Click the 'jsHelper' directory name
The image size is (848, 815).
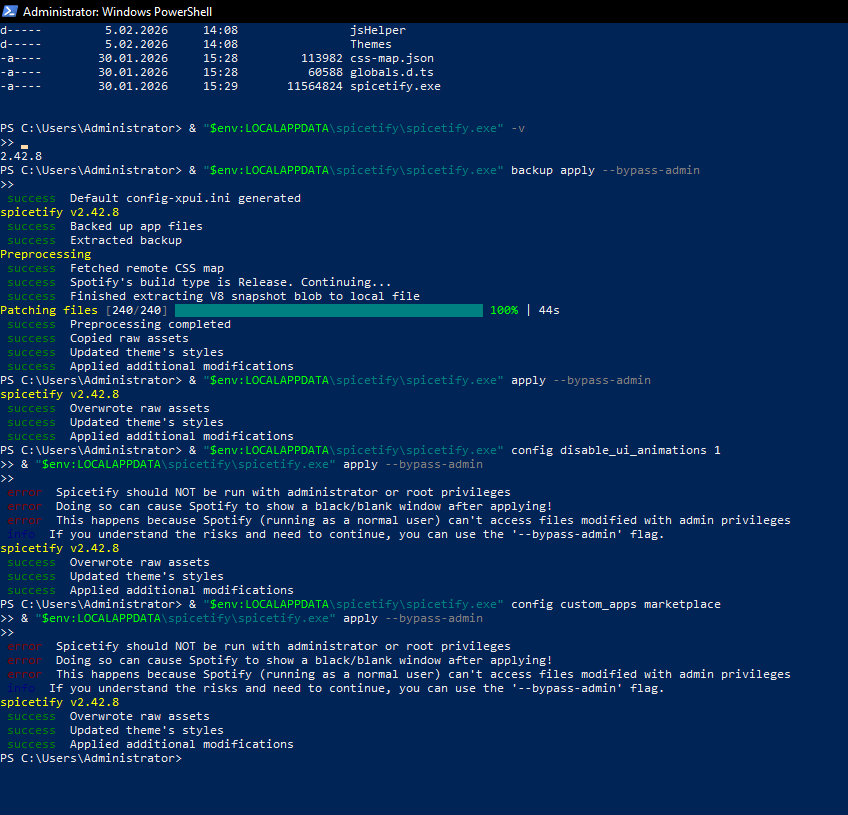tap(377, 30)
